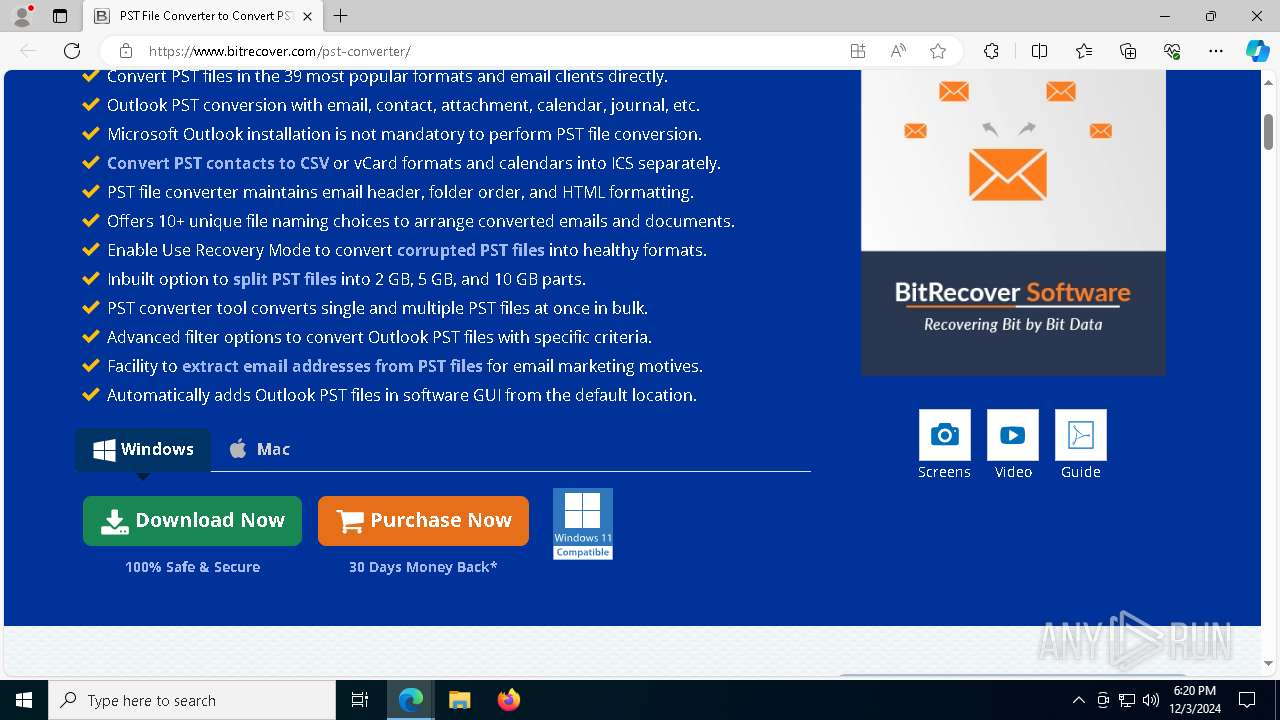The height and width of the screenshot is (720, 1280).
Task: Switch to the Mac platform tab
Action: 259,449
